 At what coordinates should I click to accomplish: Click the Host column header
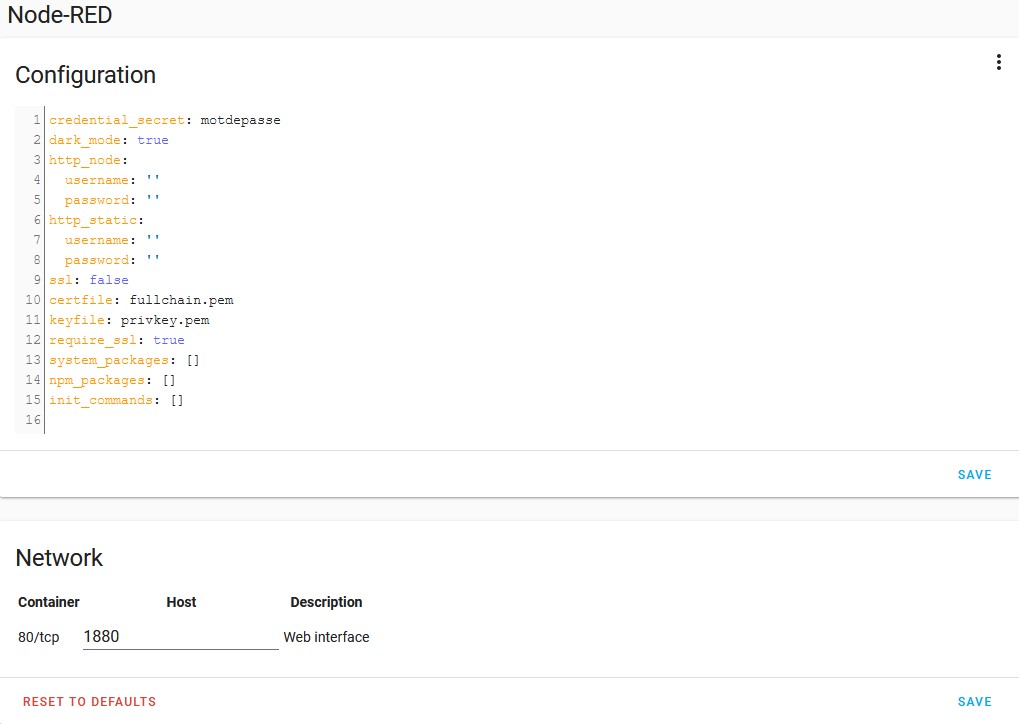[181, 602]
